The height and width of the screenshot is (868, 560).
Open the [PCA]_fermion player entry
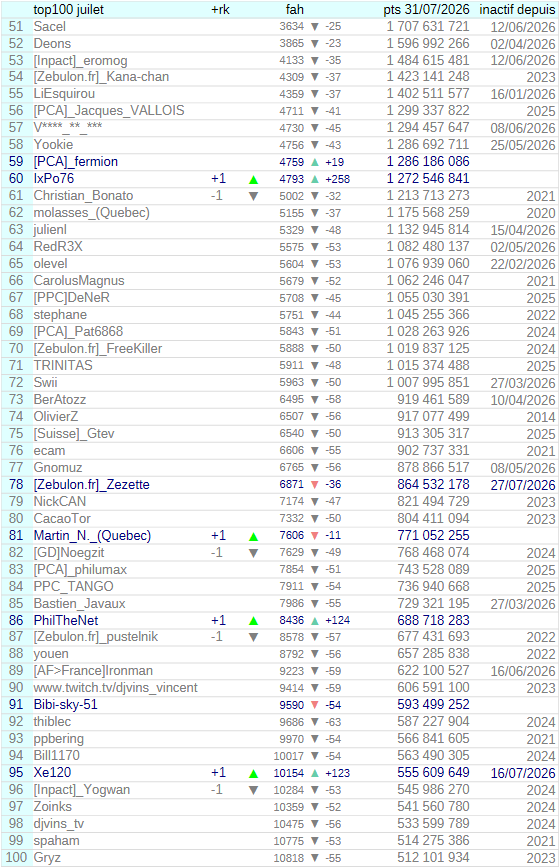coord(76,162)
